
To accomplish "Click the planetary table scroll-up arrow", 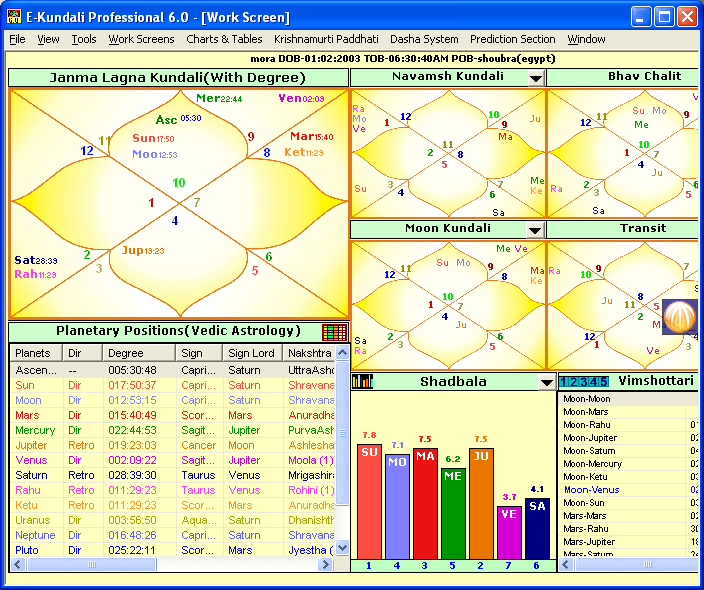I will coord(342,352).
